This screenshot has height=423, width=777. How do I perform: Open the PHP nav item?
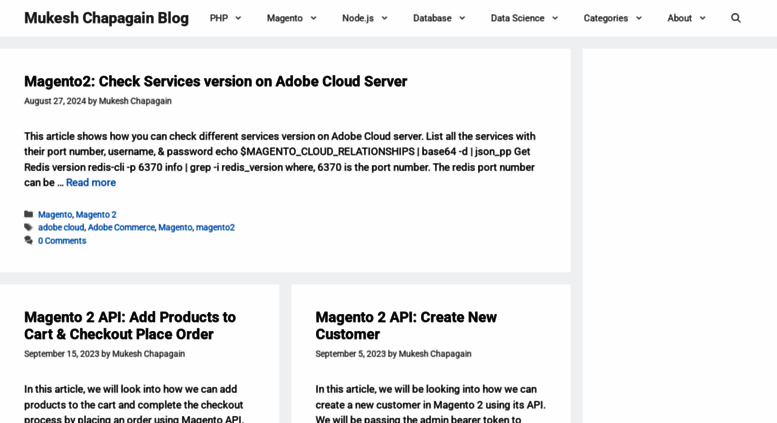coord(219,18)
